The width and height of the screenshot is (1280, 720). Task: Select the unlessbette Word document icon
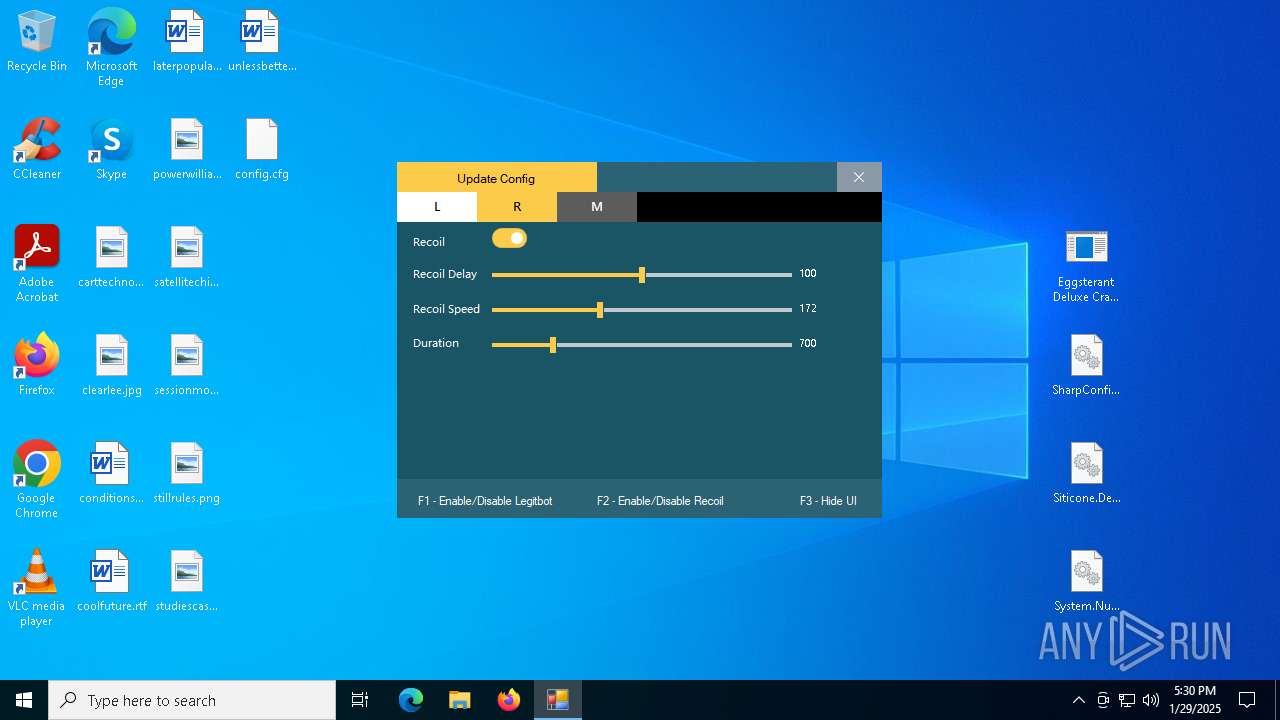262,42
